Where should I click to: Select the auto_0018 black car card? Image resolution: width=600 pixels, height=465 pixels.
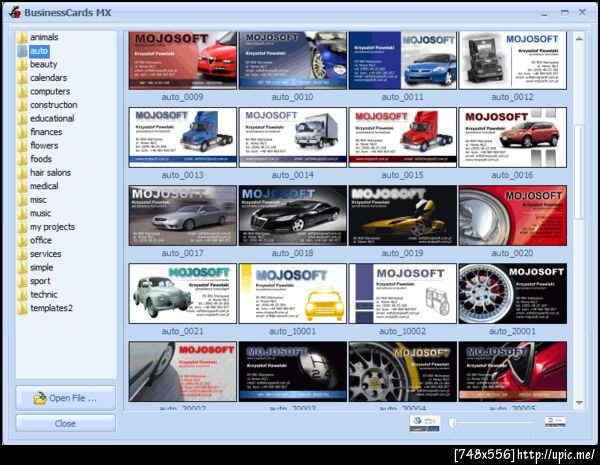click(x=292, y=215)
